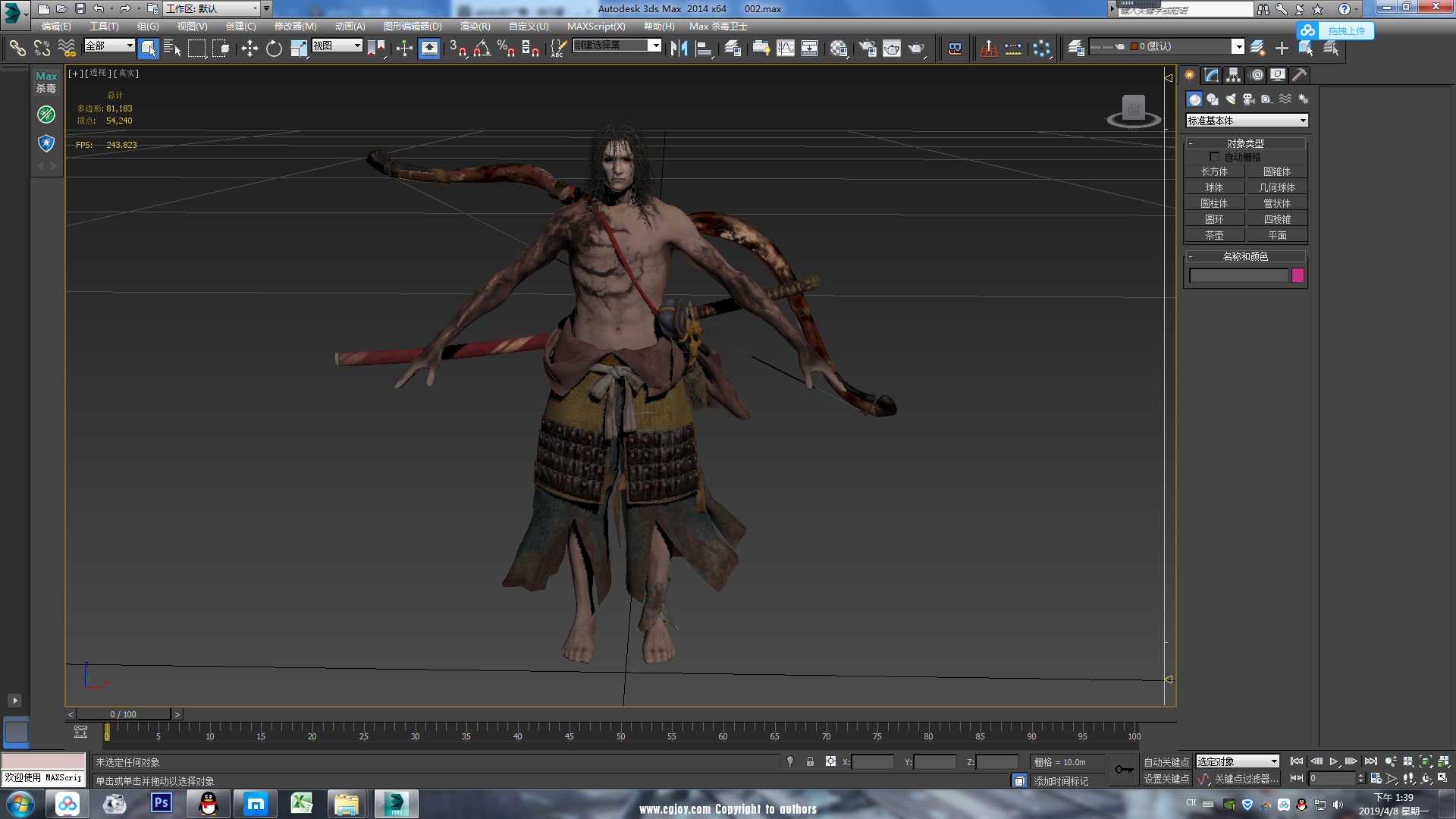Enable the 自动栅格 checkbox
This screenshot has width=1456, height=819.
(1214, 157)
